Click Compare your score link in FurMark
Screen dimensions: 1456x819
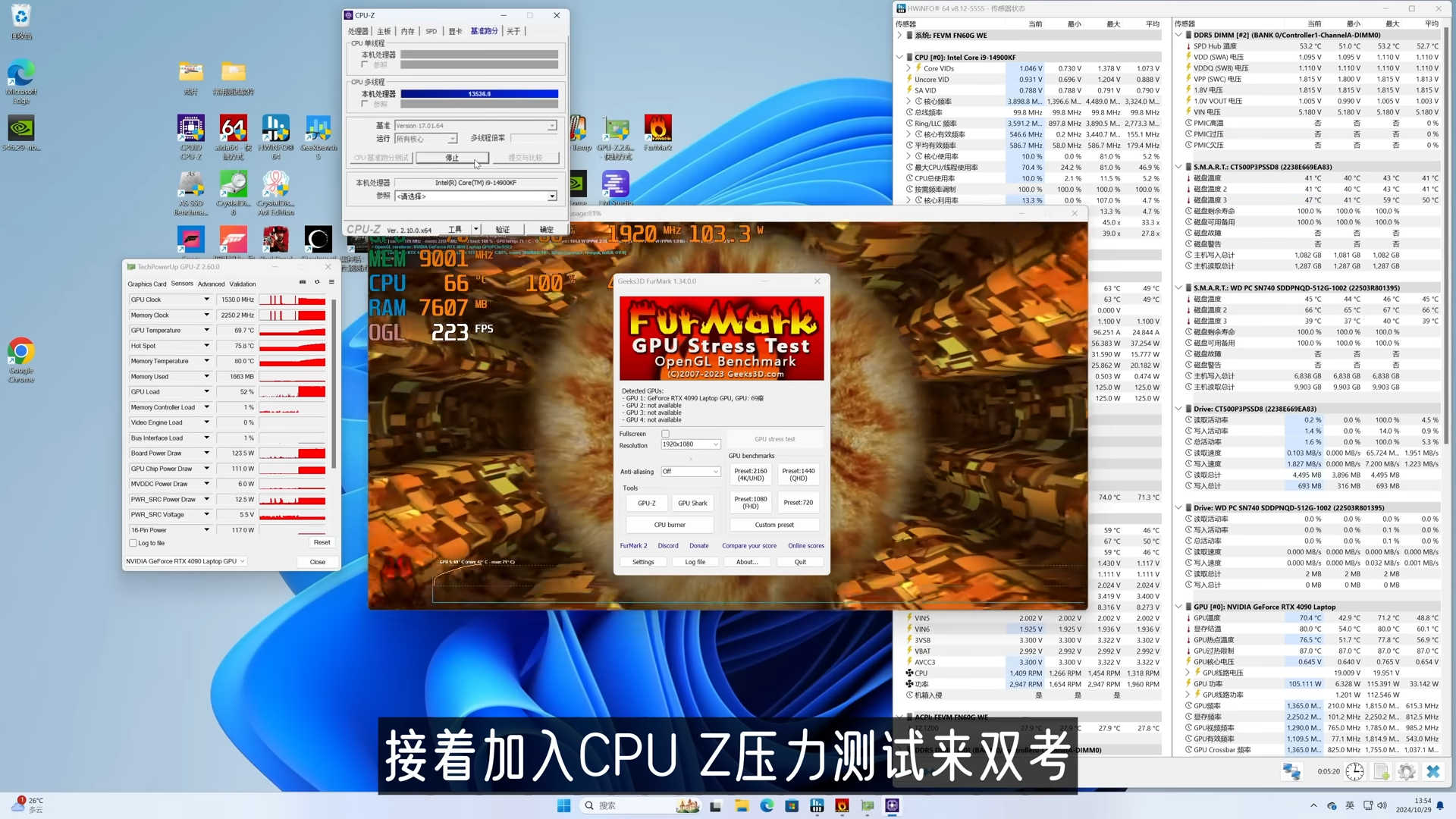[749, 546]
